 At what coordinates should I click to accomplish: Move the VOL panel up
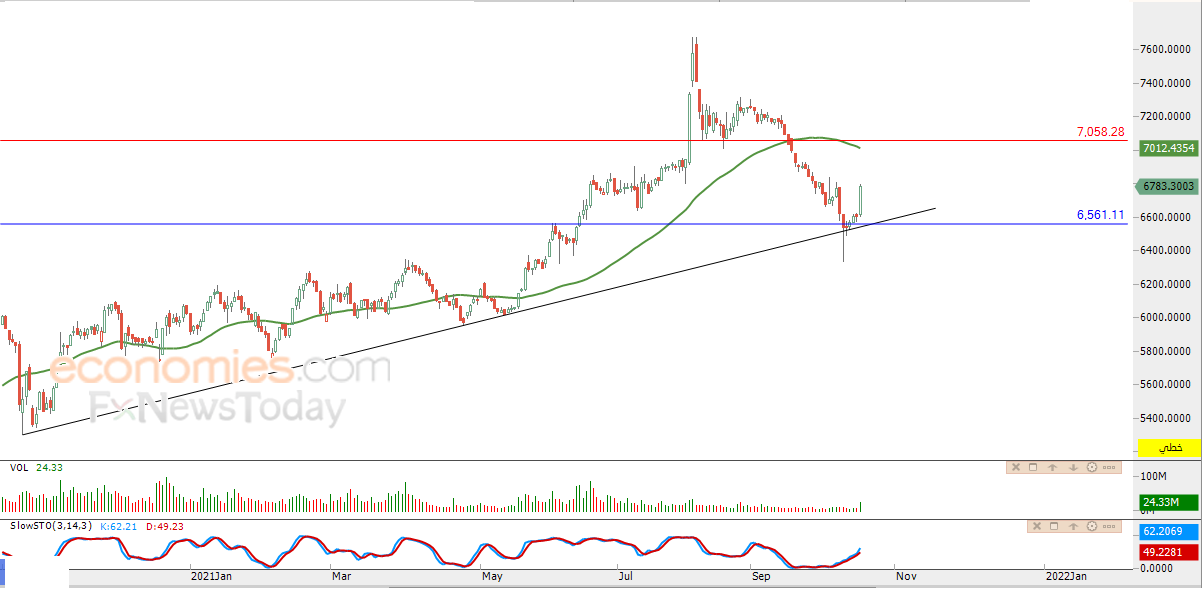coord(1052,467)
